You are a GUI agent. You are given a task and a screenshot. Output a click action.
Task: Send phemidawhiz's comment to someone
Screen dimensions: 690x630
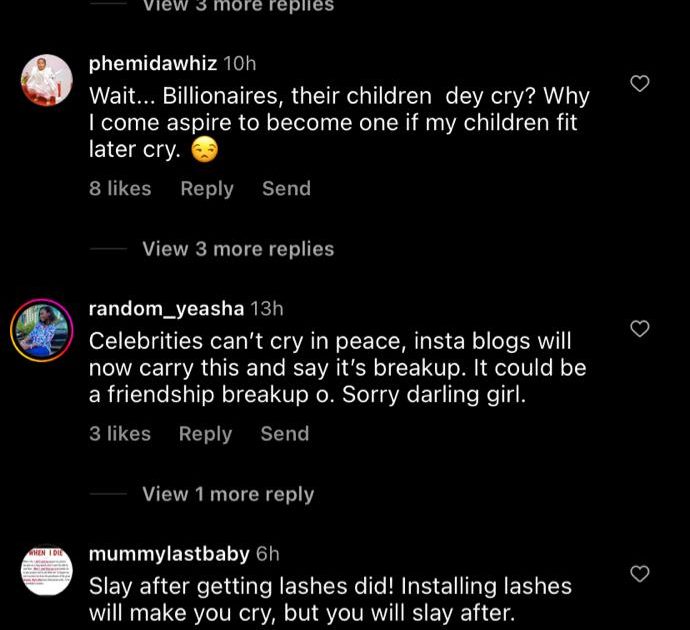pyautogui.click(x=286, y=188)
